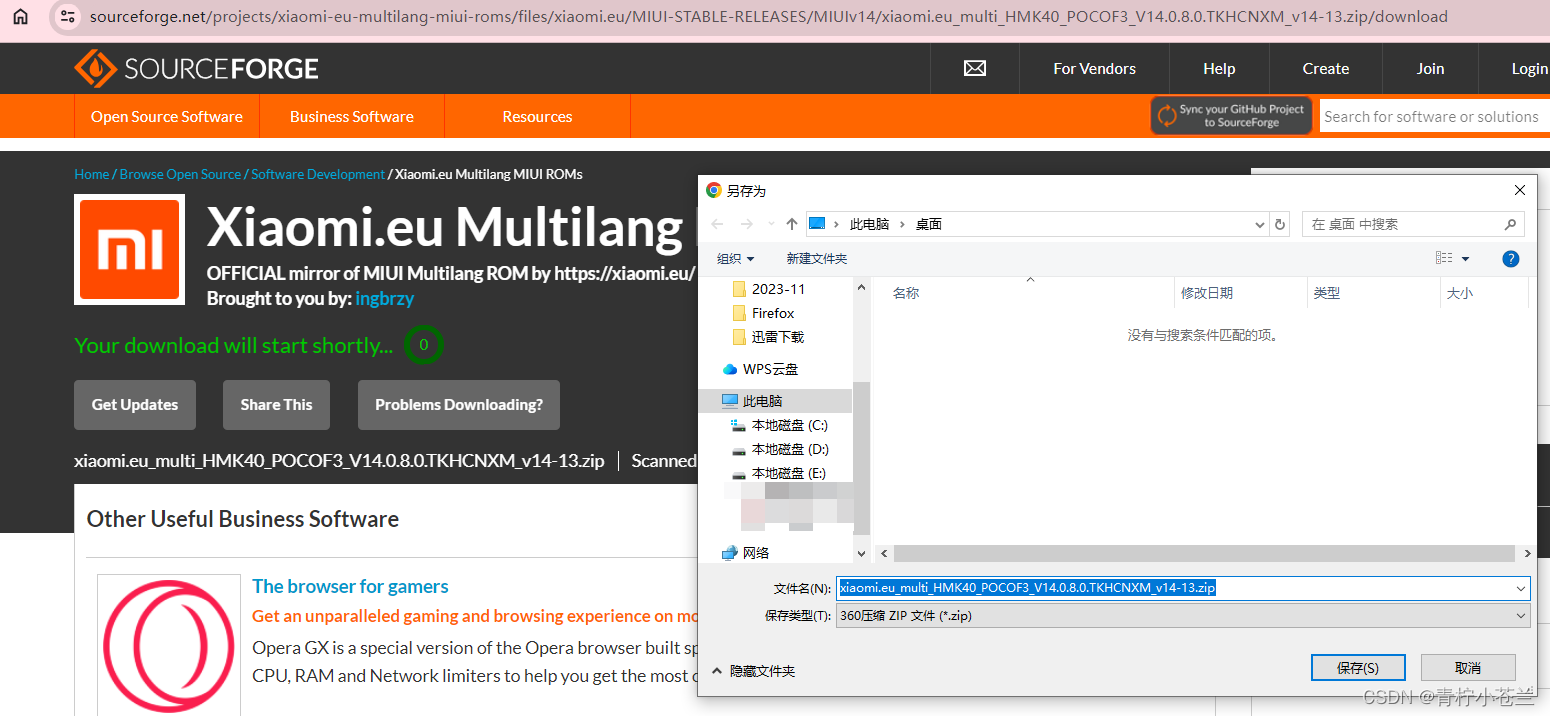1550x716 pixels.
Task: Click SourceForge search for software field
Action: (1434, 116)
